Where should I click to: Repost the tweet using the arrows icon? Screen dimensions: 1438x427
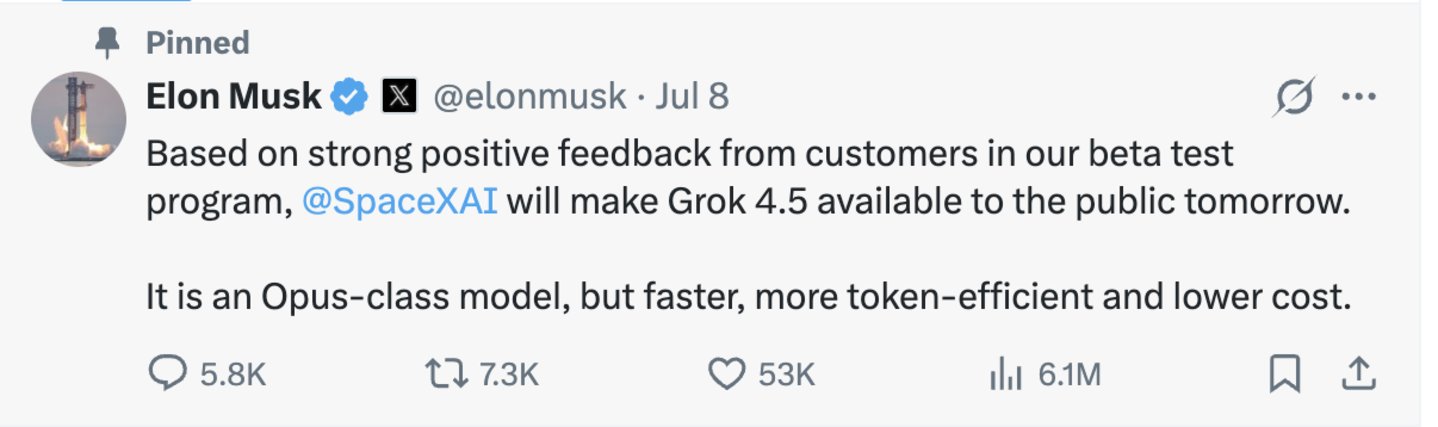[x=446, y=374]
